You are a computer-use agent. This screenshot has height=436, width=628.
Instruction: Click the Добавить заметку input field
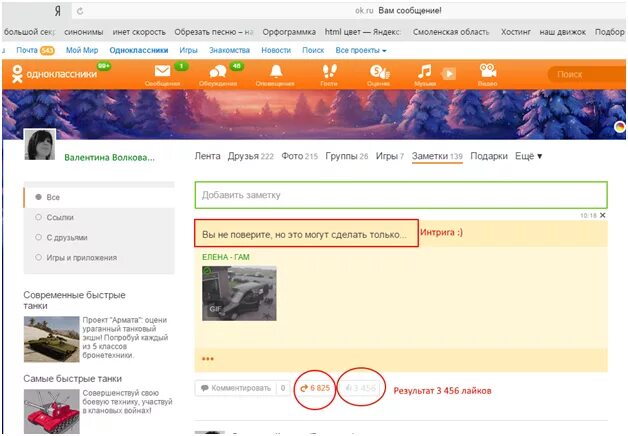401,195
